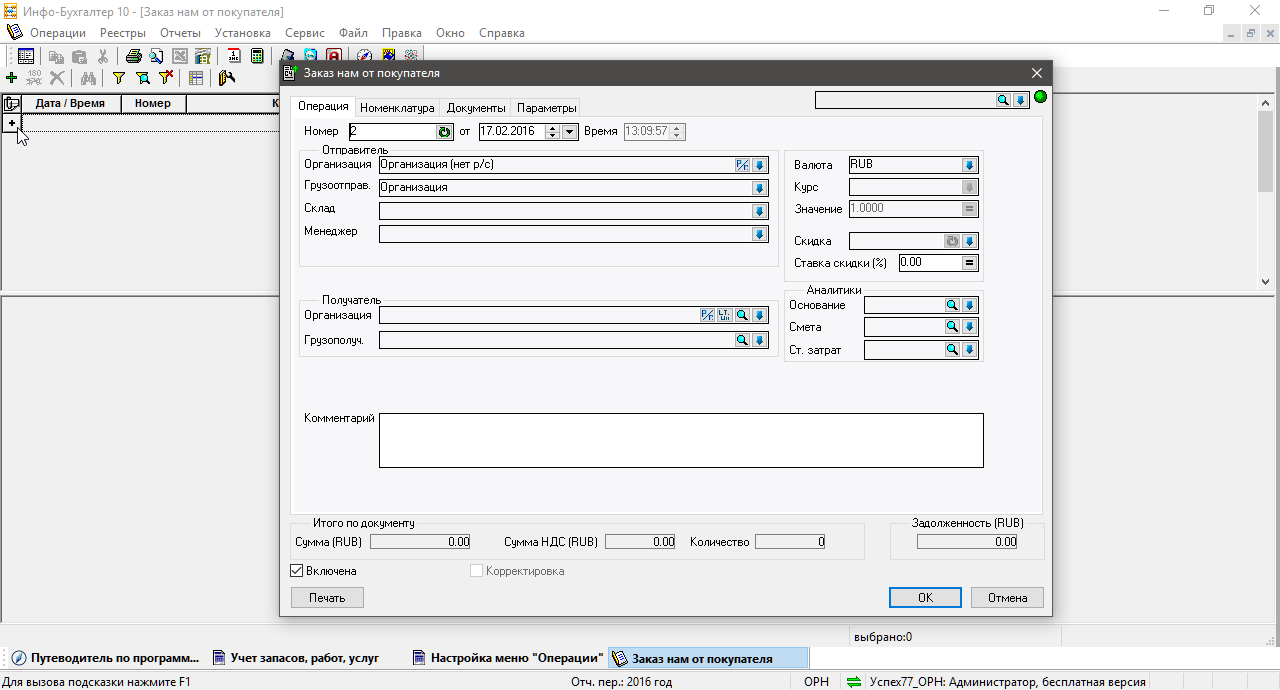Open the Реестры menu
This screenshot has width=1280, height=690.
pos(122,33)
